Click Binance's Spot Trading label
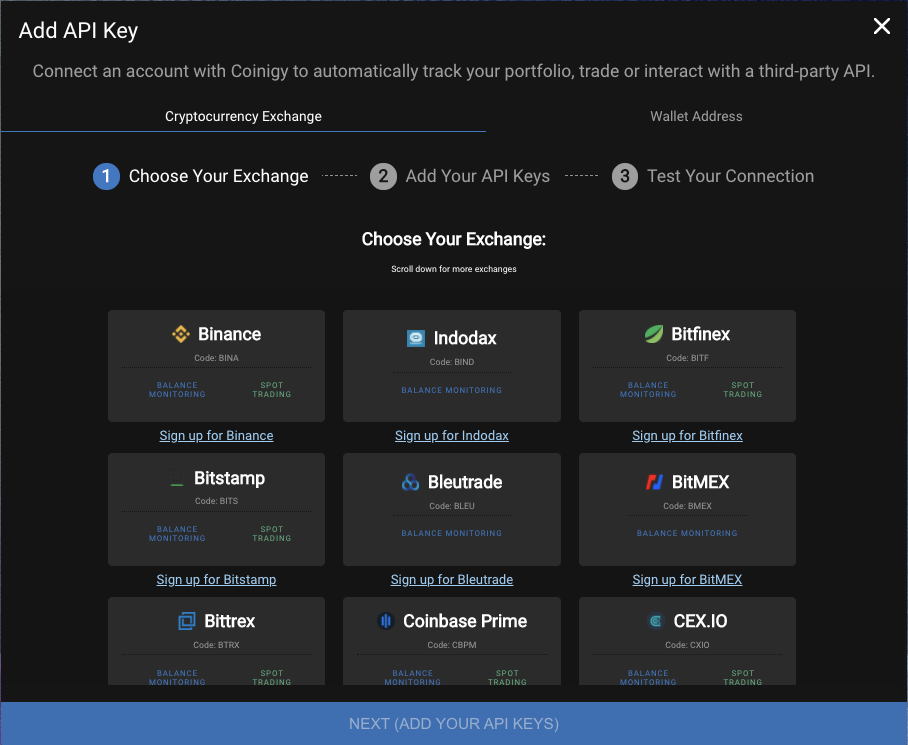The height and width of the screenshot is (745, 908). 272,390
